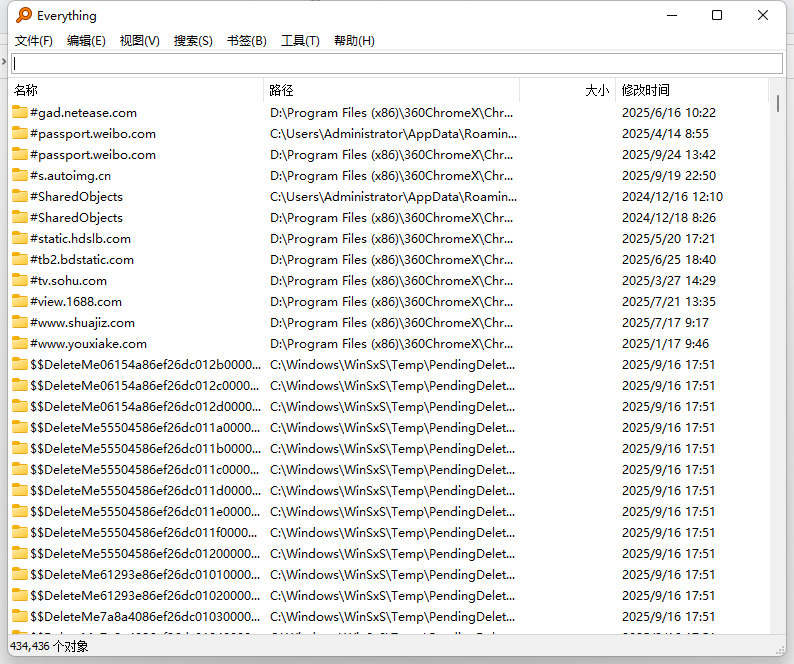The width and height of the screenshot is (794, 664).
Task: Select the #gad.netease.com folder icon
Action: click(x=20, y=112)
